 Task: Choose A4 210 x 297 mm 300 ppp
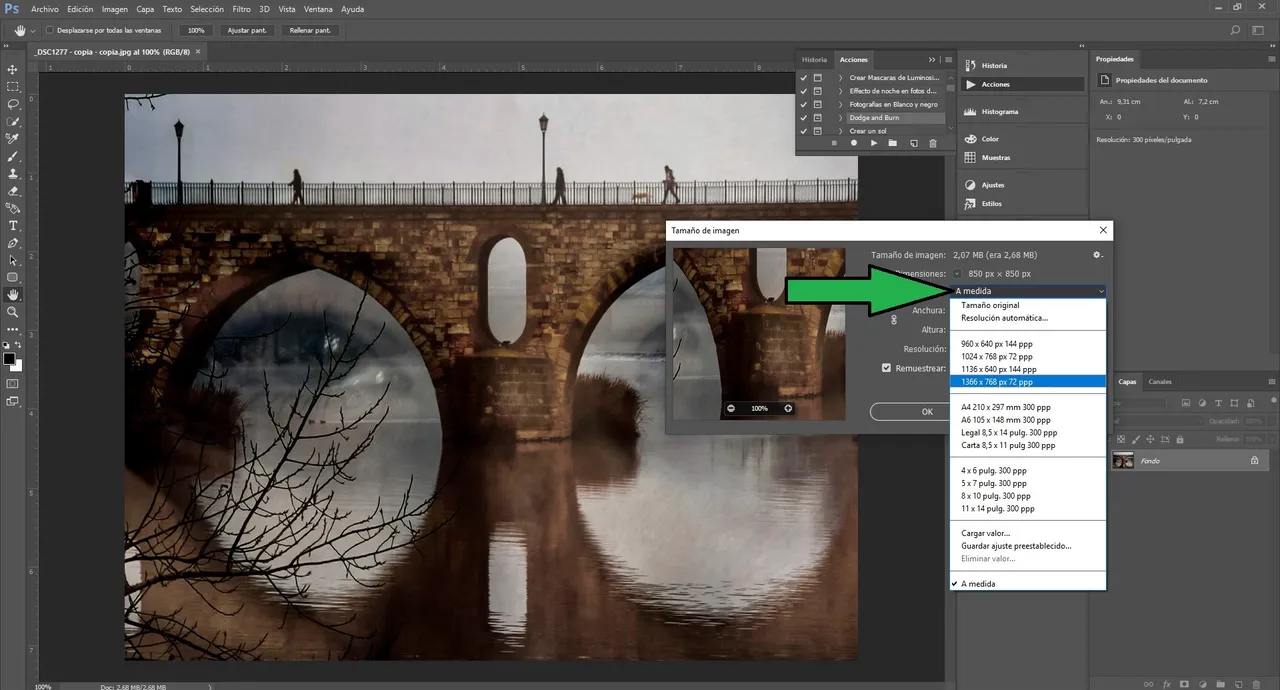click(x=1006, y=407)
